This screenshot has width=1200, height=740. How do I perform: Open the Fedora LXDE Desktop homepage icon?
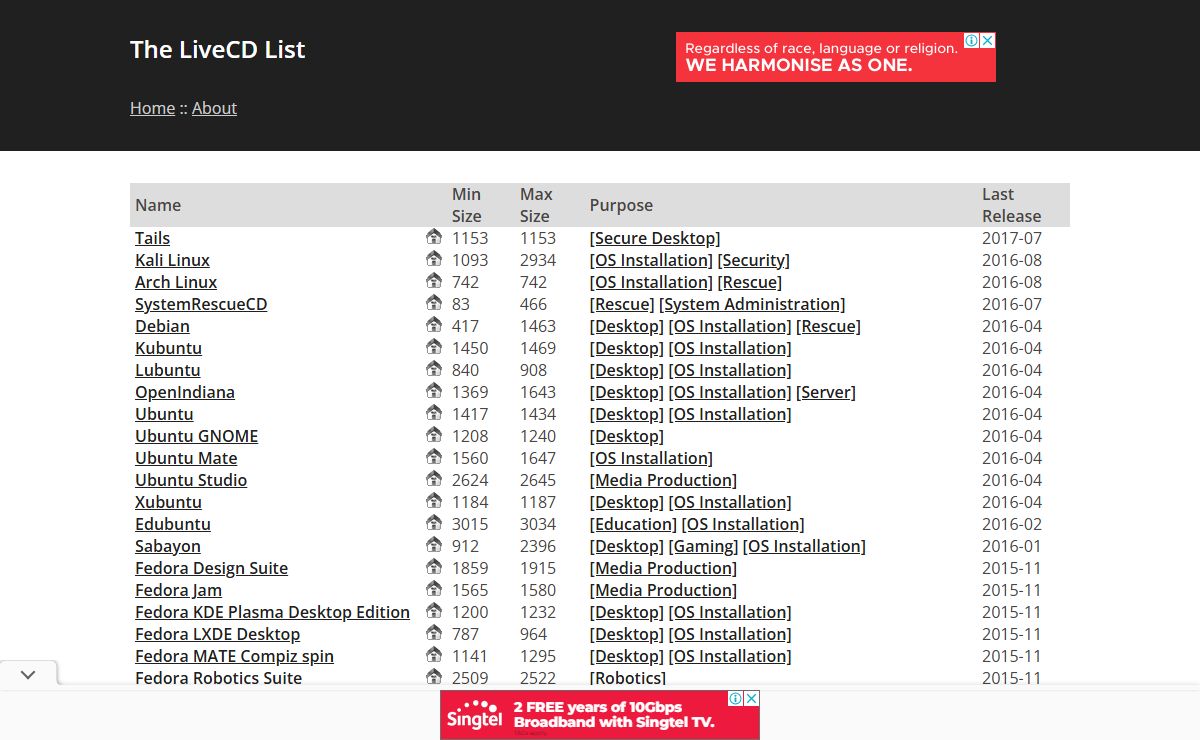pyautogui.click(x=434, y=633)
